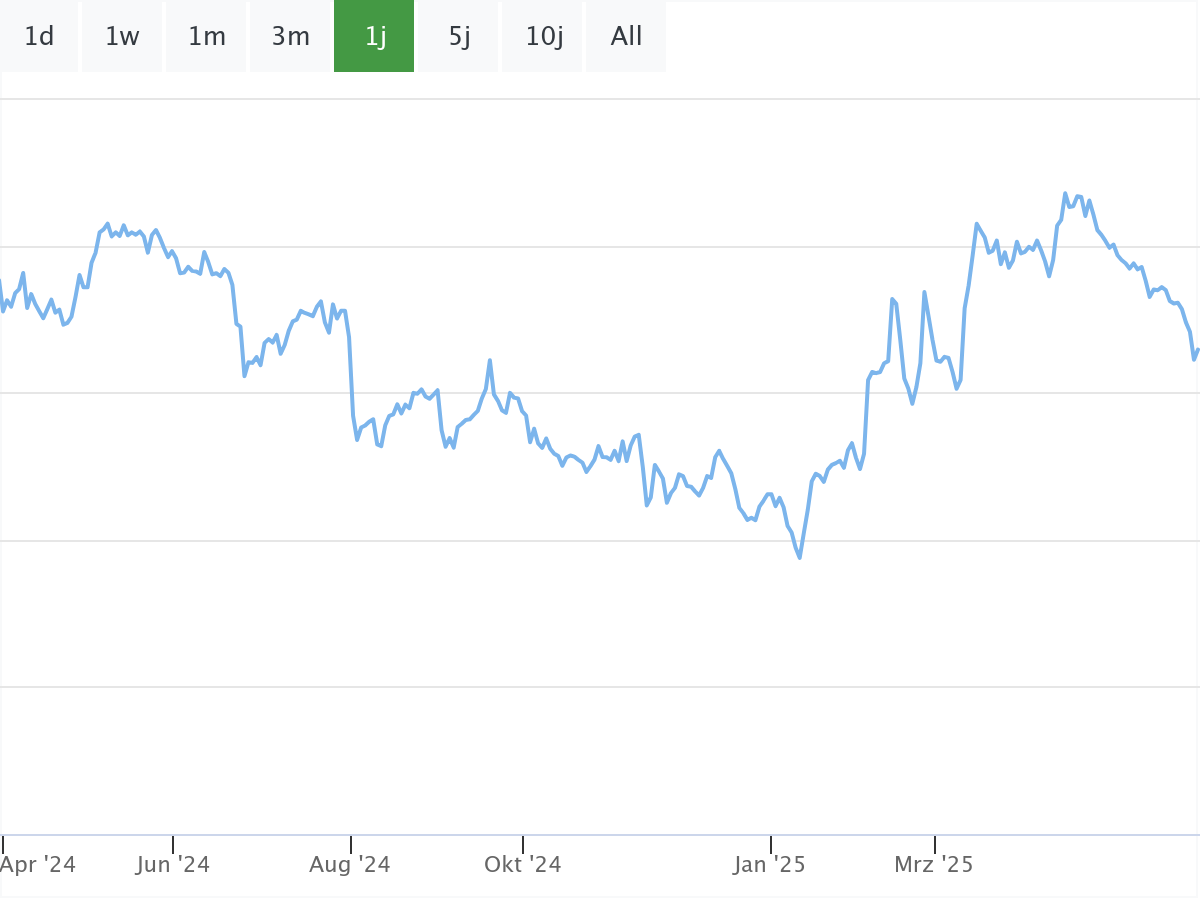This screenshot has height=900, width=1200.
Task: Click the Mrz '25 axis label
Action: coord(934,865)
